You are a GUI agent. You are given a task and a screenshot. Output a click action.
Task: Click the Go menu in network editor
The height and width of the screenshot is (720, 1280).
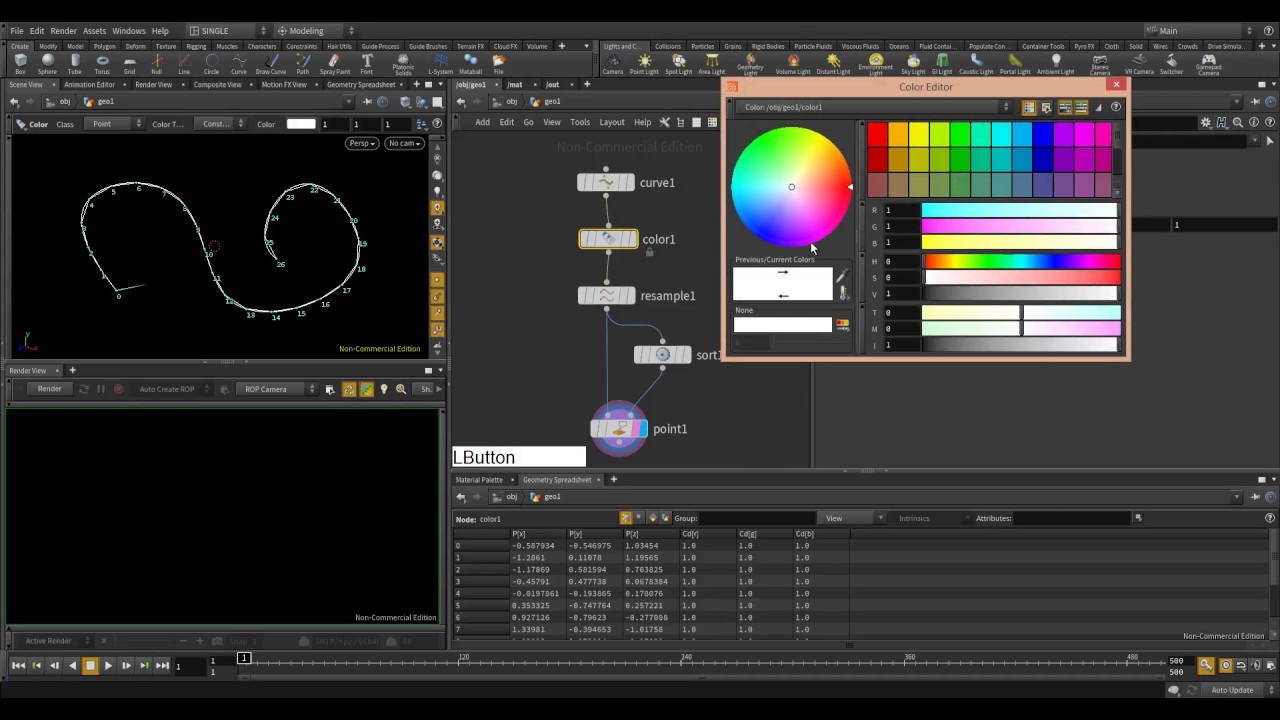528,123
